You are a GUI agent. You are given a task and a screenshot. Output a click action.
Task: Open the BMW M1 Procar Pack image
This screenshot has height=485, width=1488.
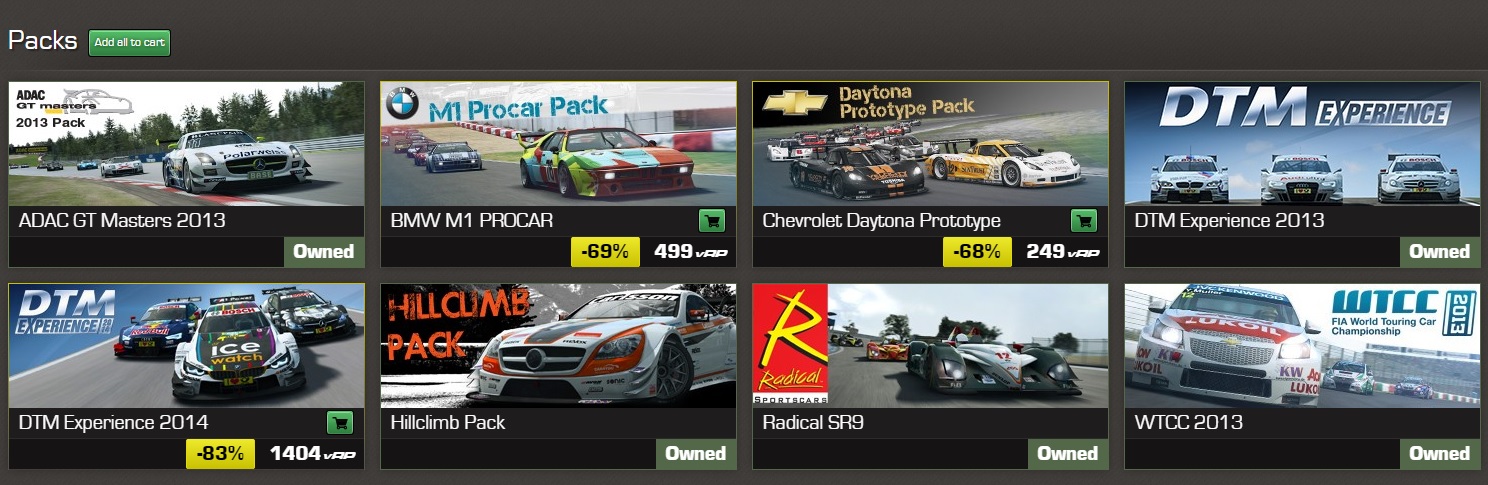pyautogui.click(x=559, y=144)
